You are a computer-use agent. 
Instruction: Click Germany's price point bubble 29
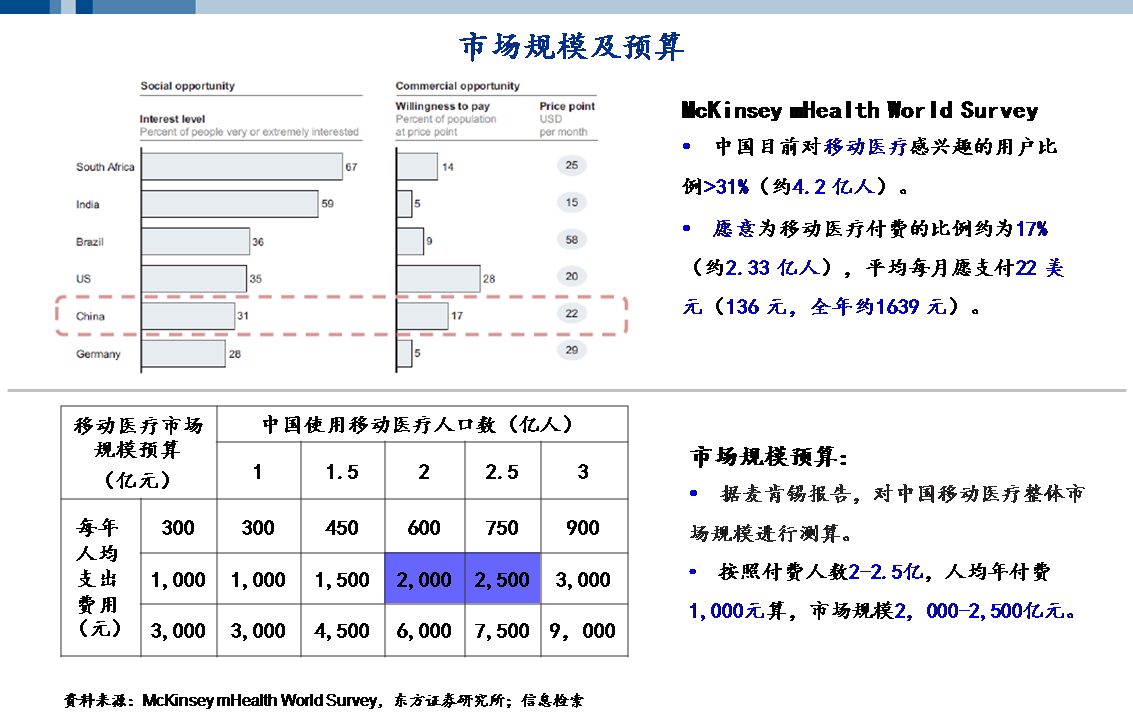[572, 350]
